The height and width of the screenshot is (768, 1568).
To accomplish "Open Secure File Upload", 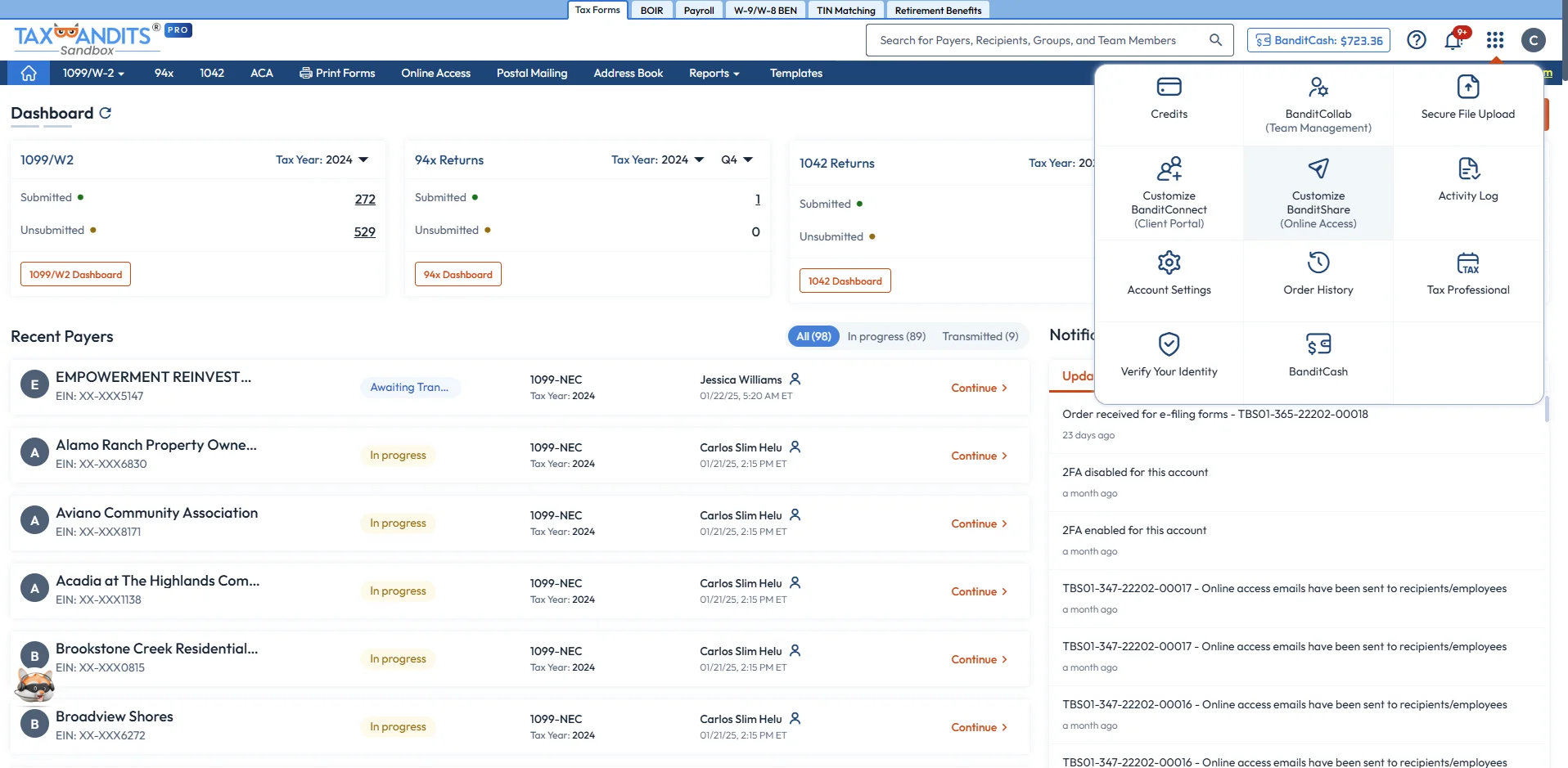I will (x=1467, y=99).
